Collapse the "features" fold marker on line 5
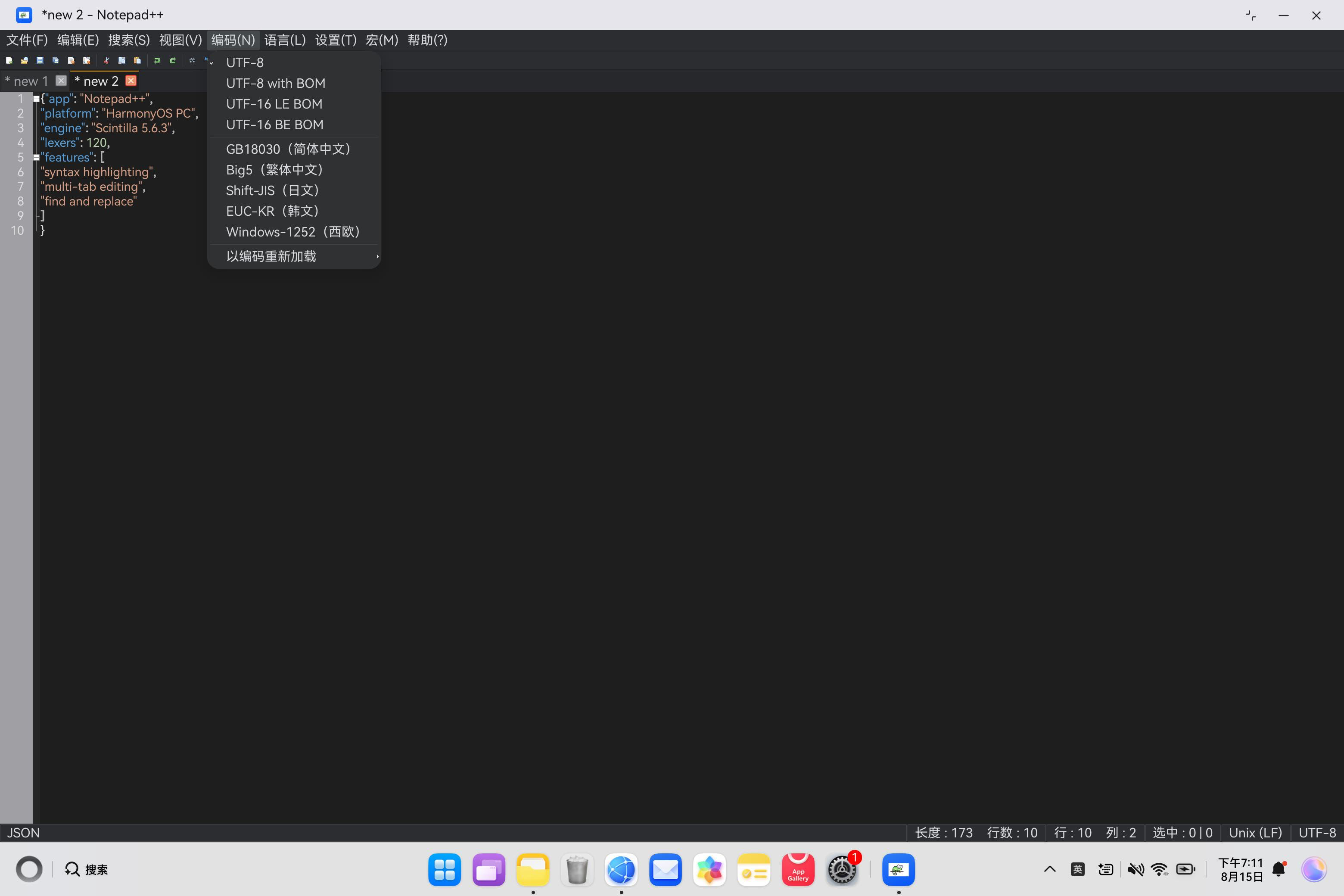This screenshot has height=896, width=1344. 37,157
